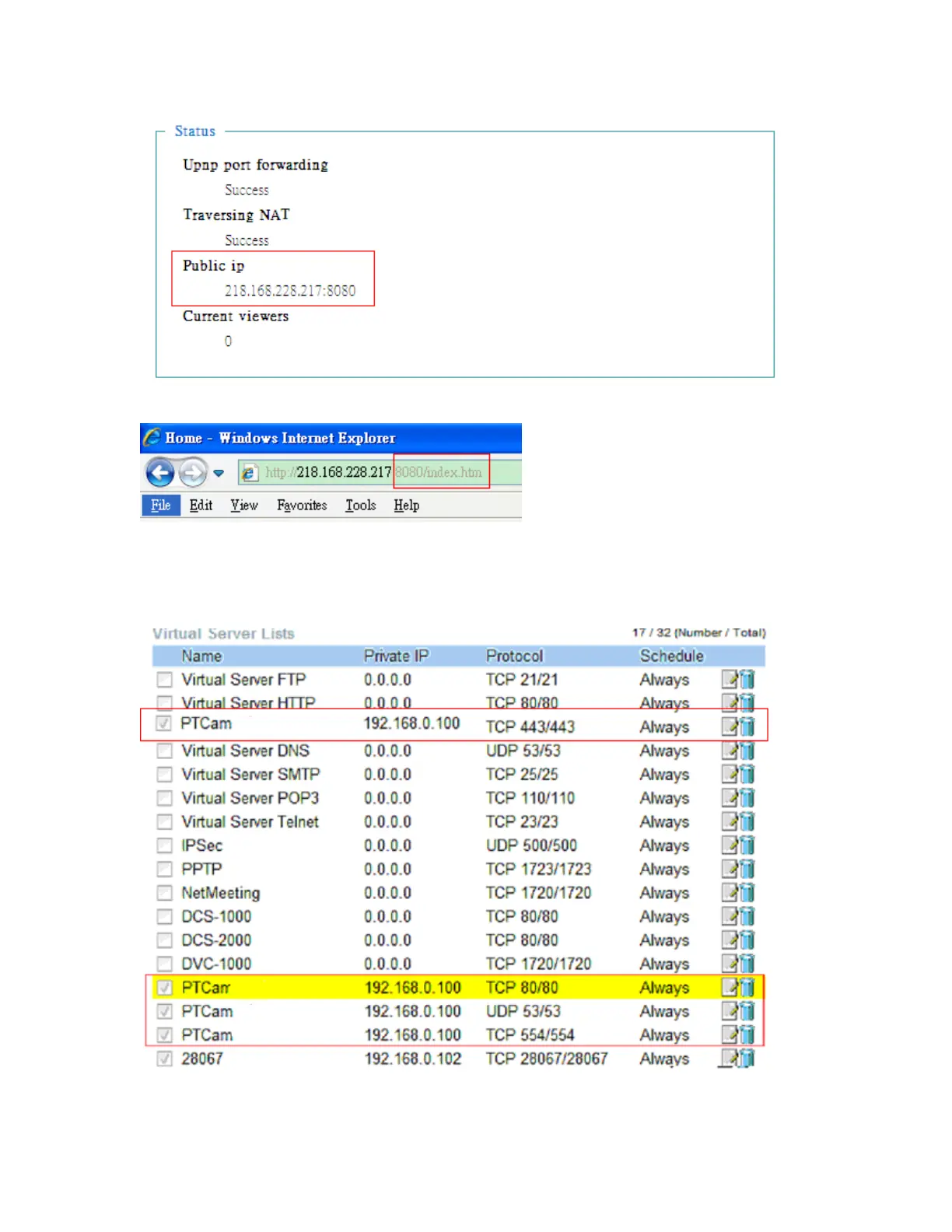
Task: Edit the PPTP entry
Action: [x=730, y=869]
